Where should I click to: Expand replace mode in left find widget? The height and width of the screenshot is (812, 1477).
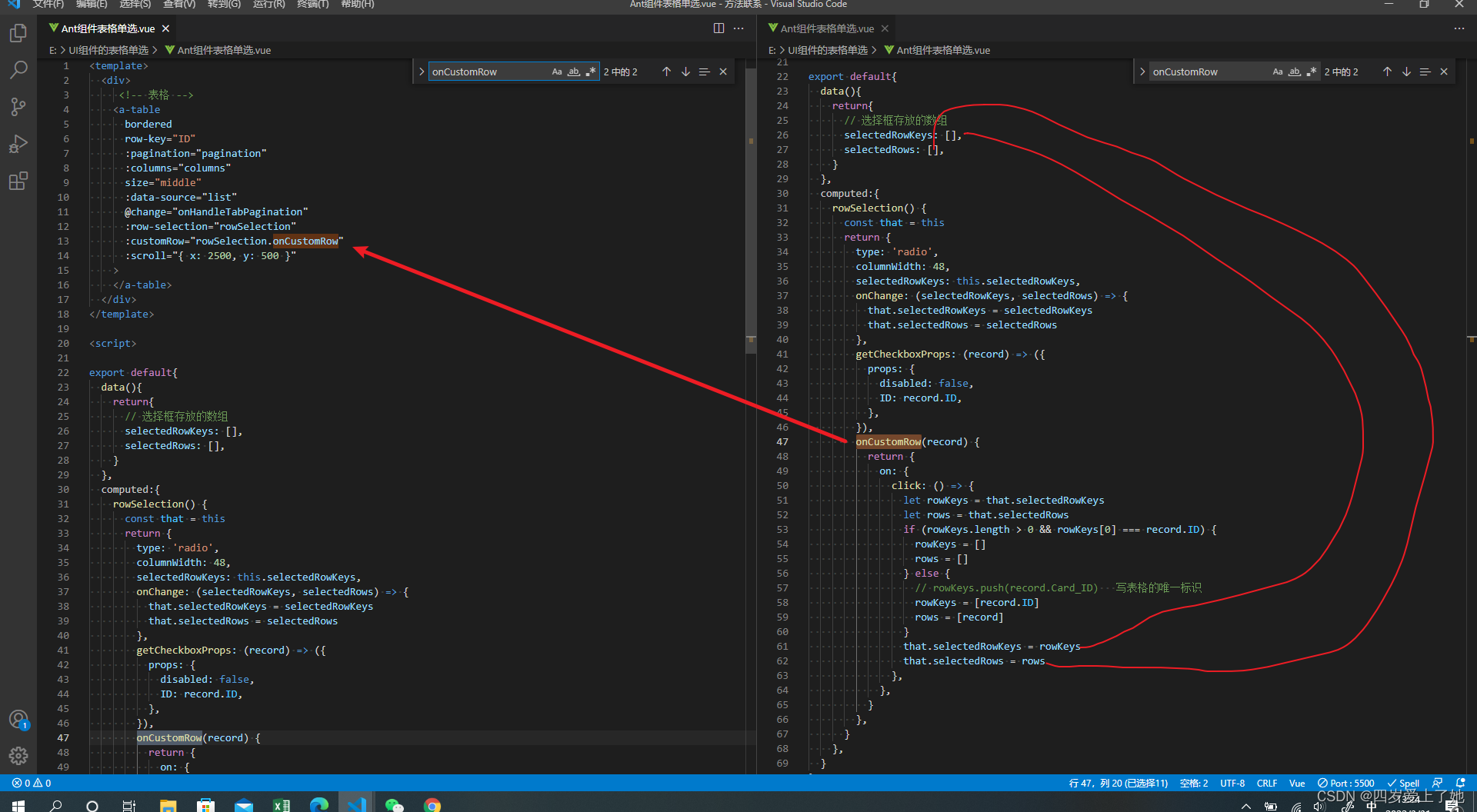tap(422, 72)
